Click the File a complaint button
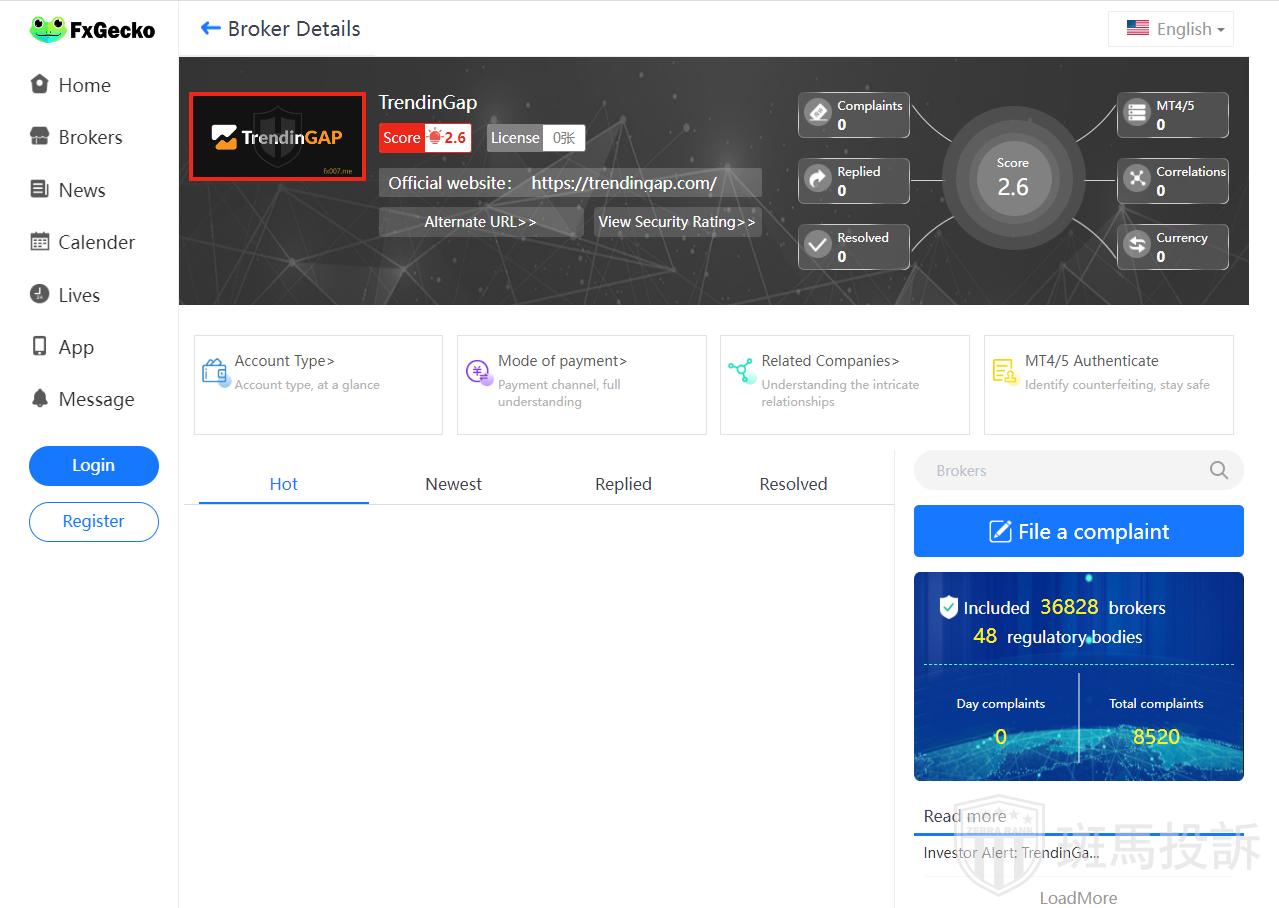 point(1078,531)
